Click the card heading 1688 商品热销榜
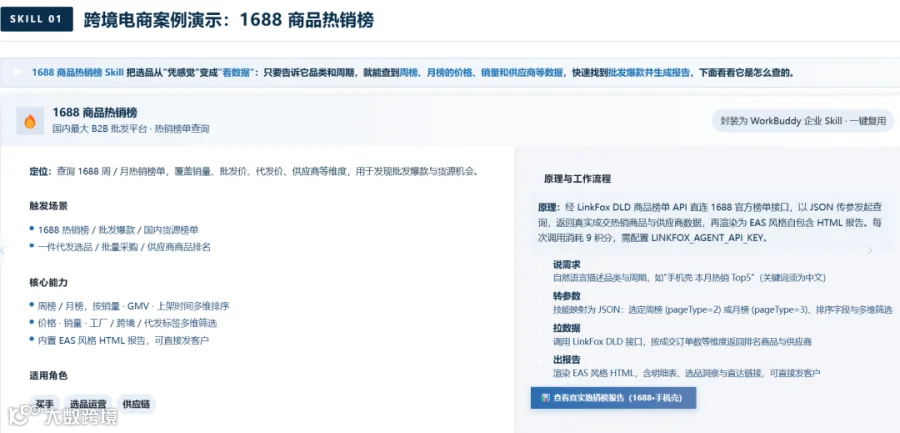This screenshot has width=900, height=433. 95,113
